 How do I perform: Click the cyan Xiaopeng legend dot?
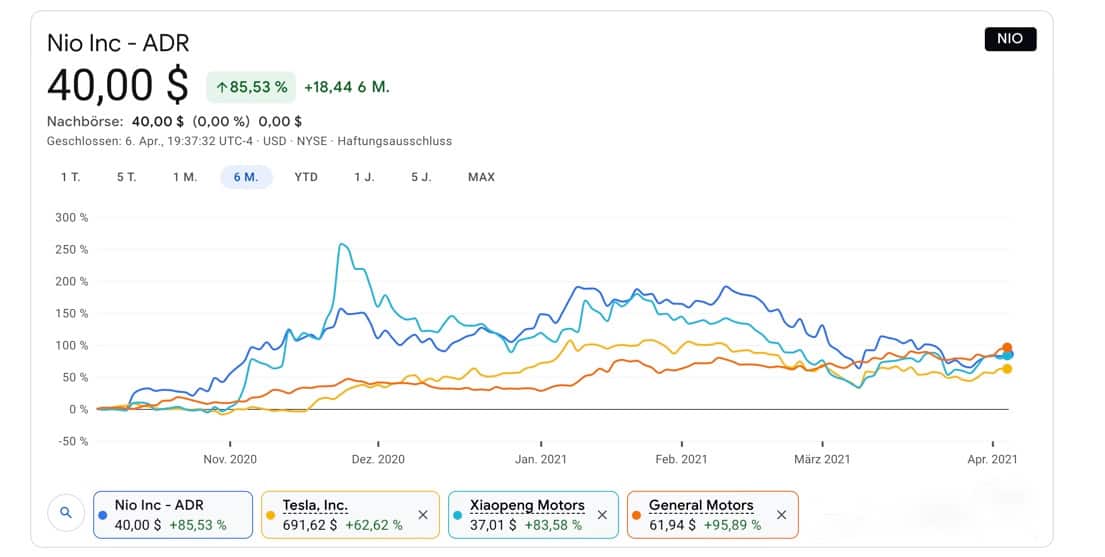[x=457, y=515]
